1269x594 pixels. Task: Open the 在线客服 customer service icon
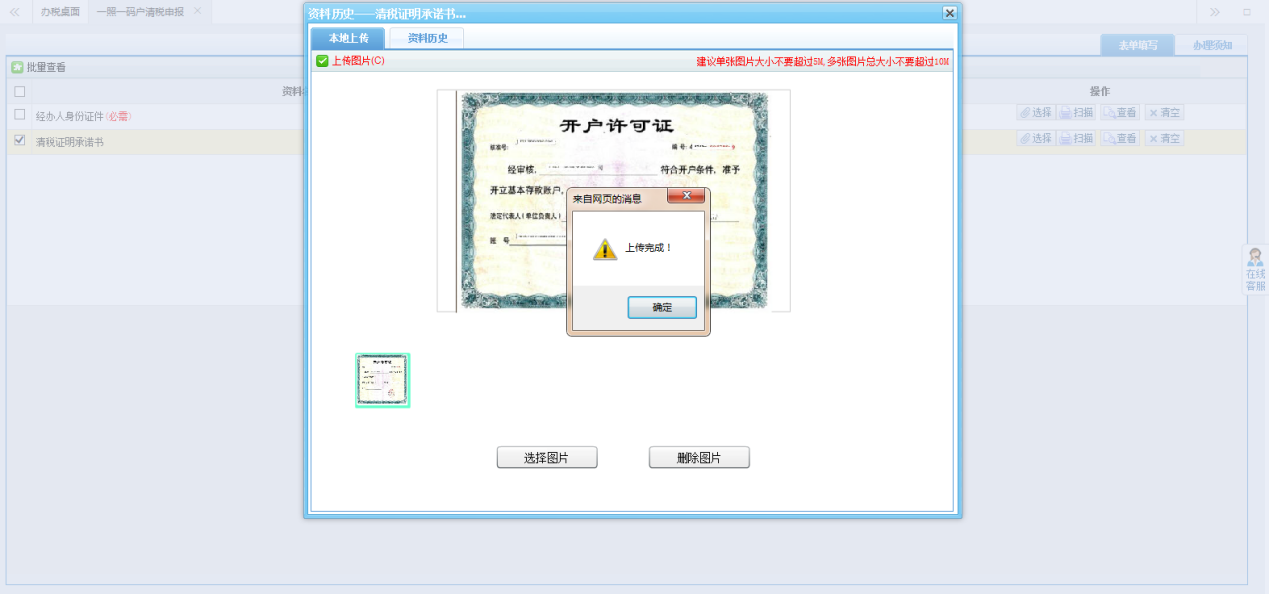[1254, 270]
